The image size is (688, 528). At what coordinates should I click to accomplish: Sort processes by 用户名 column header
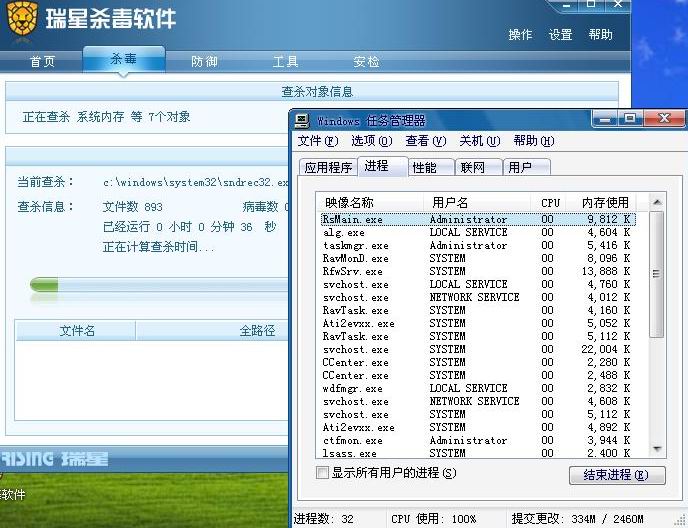(477, 203)
